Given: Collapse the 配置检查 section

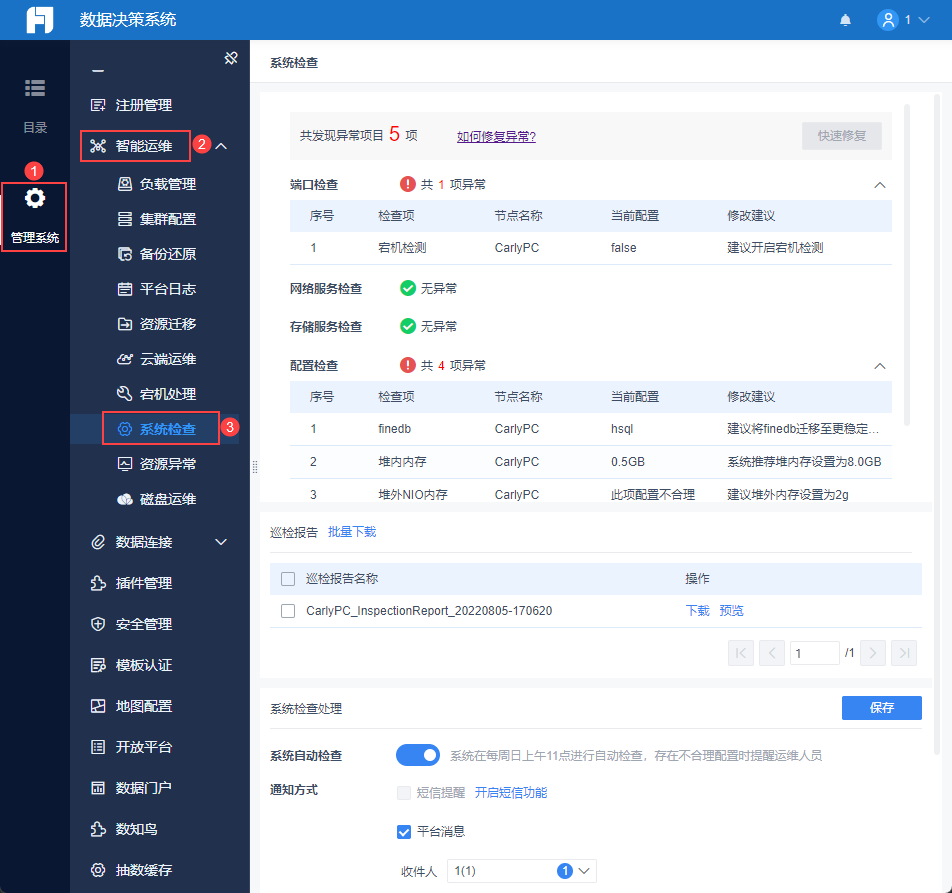Looking at the screenshot, I should click(x=880, y=366).
